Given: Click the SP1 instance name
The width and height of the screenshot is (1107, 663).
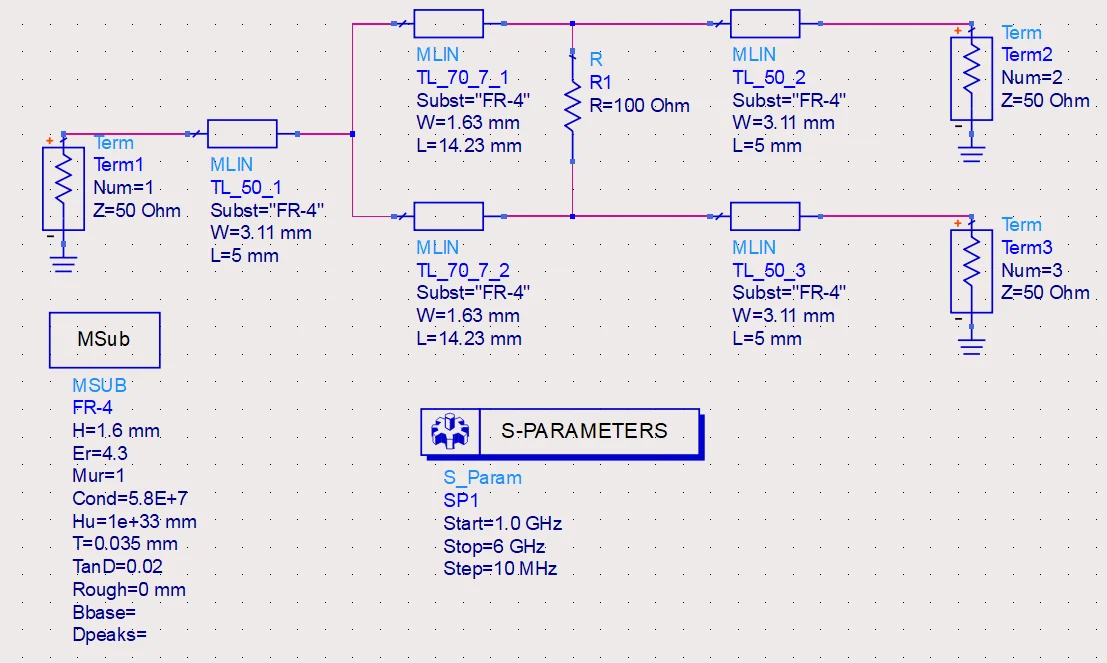Looking at the screenshot, I should (461, 501).
